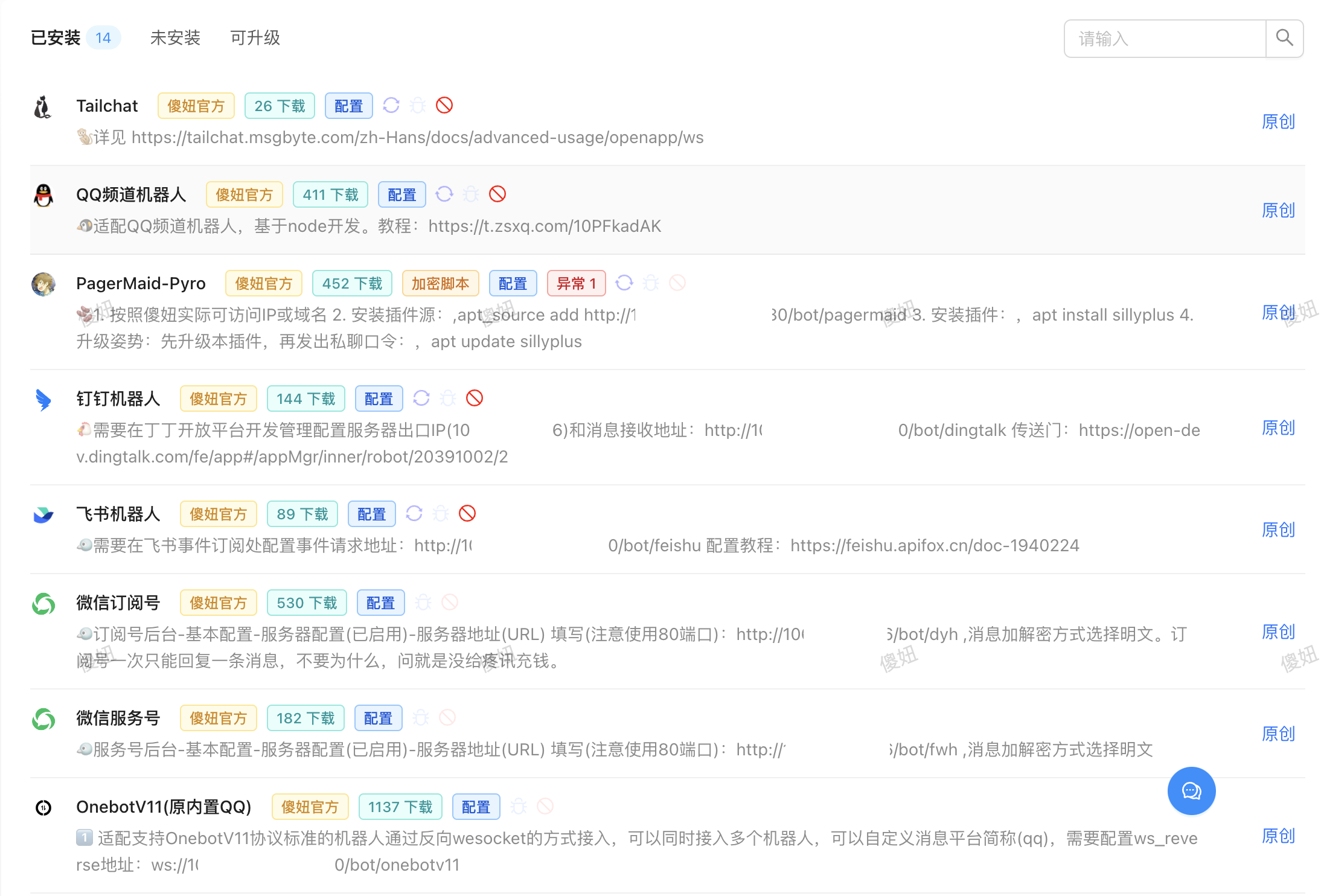Screen dimensions: 1321x896
Task: Disable the Tailchat plugin via red ban icon
Action: tap(444, 106)
